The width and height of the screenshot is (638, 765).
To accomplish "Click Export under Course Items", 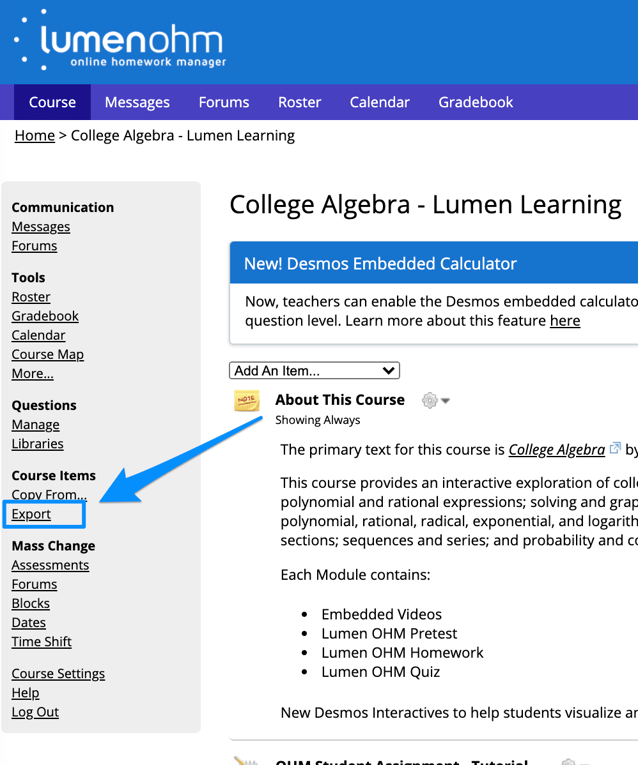I will click(x=31, y=514).
